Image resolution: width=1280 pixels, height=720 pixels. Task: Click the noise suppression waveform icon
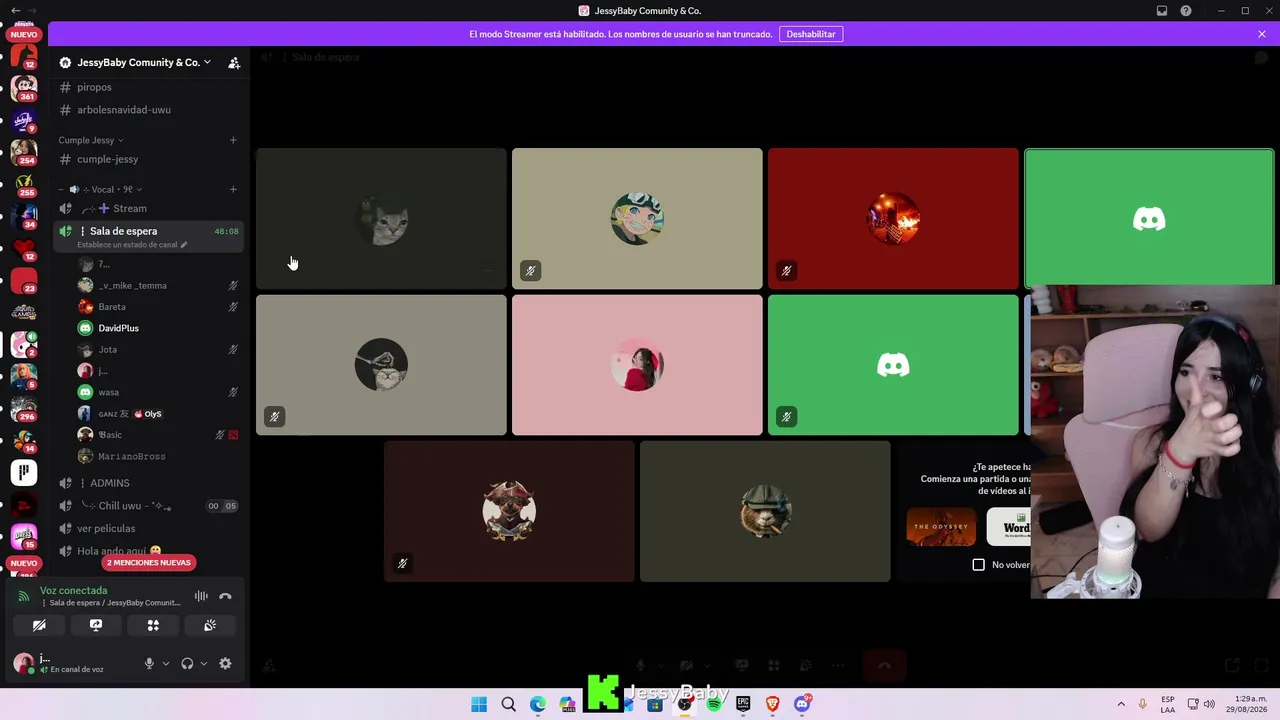point(201,596)
